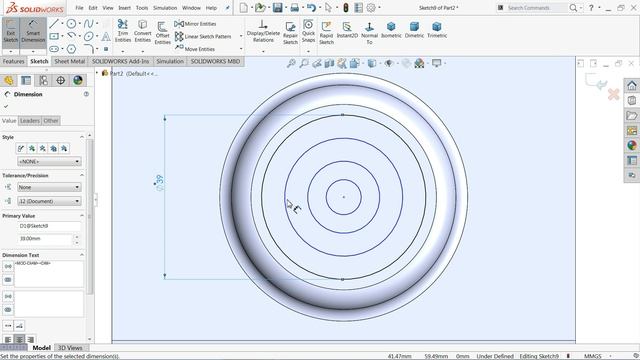Open the FeatureManager design tree tab

[9, 80]
